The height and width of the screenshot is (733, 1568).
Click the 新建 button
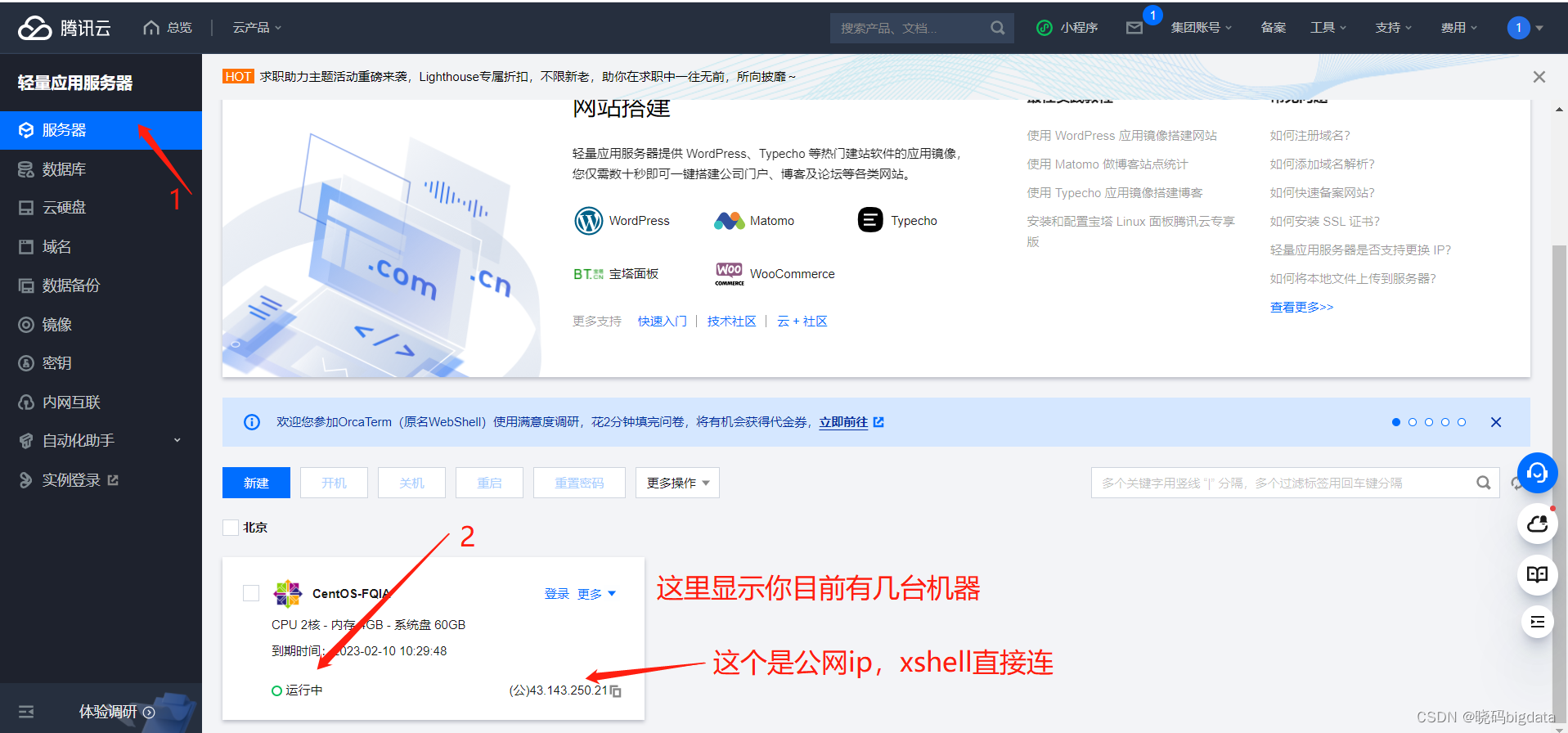point(256,483)
